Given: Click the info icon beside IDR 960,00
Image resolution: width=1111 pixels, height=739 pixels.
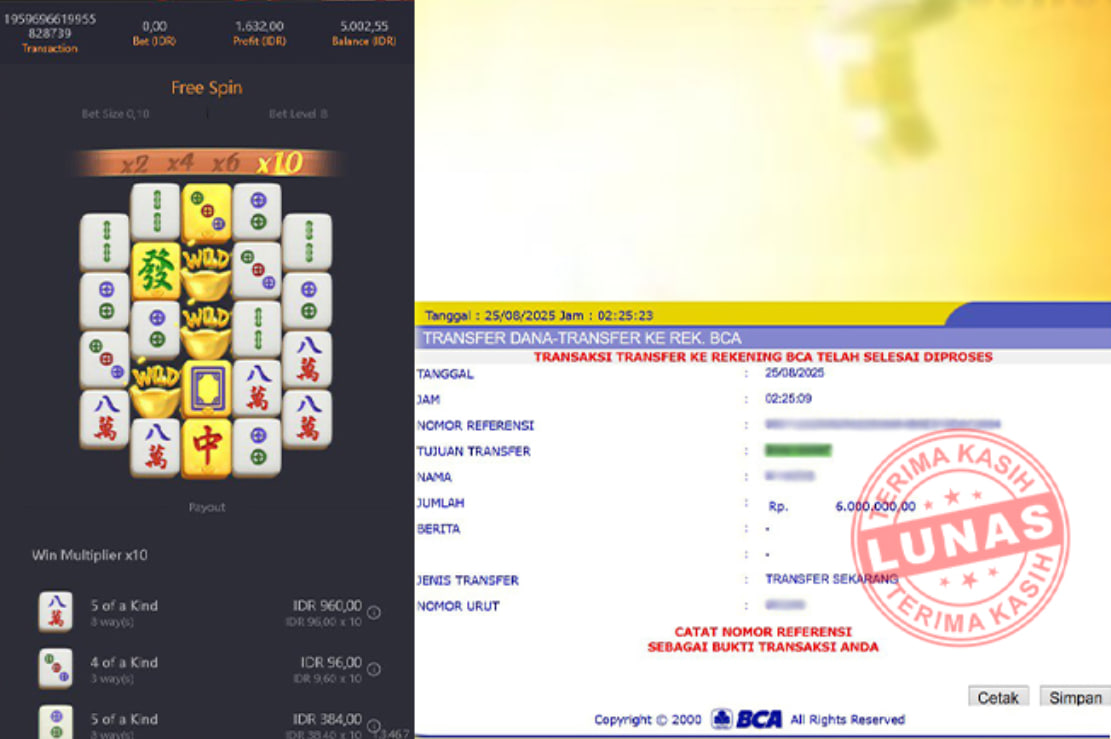Looking at the screenshot, I should tap(374, 612).
